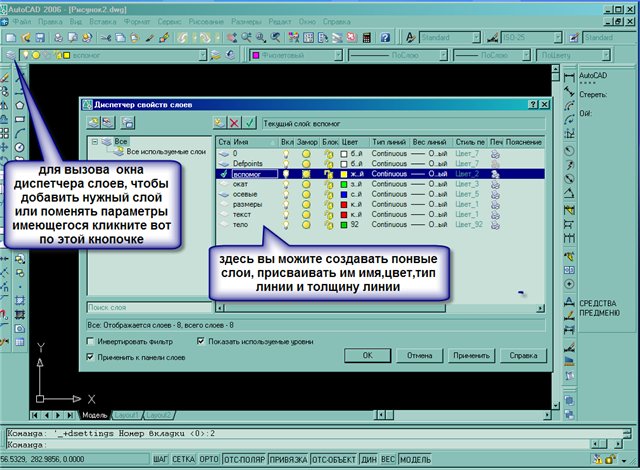Toggle 'Применить к панели слоев' checkbox
Screen dimensions: 640x470
click(x=92, y=355)
